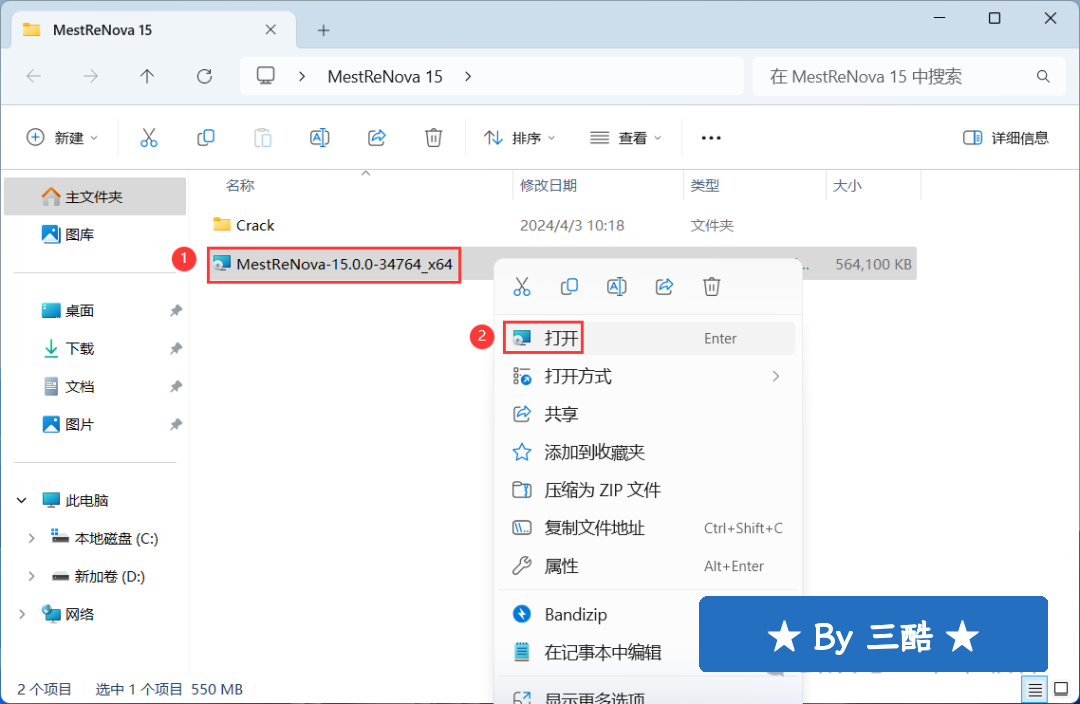Unpin 下载 using its pin icon
Image resolution: width=1080 pixels, height=704 pixels.
coord(176,349)
